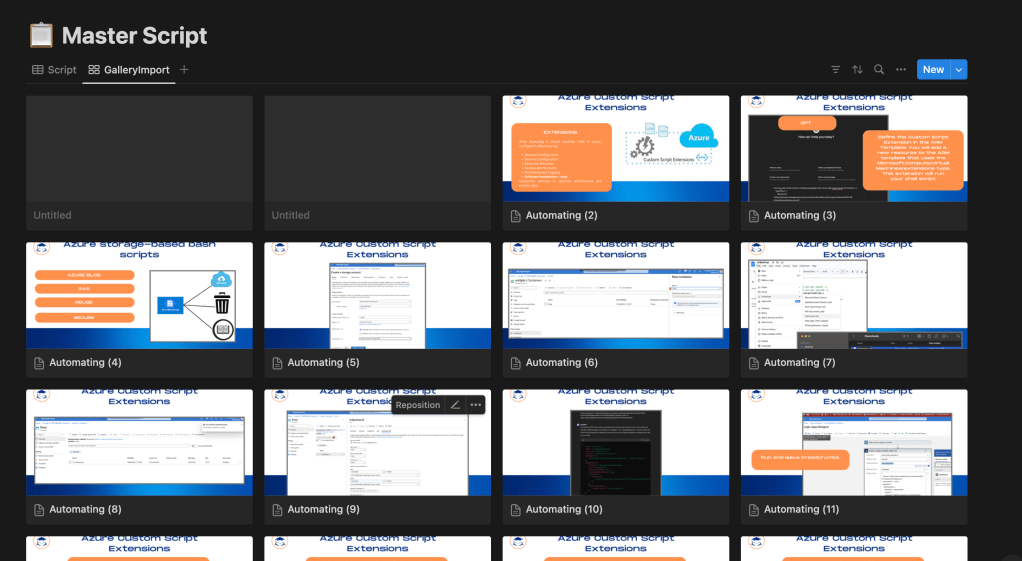The width and height of the screenshot is (1022, 561).
Task: Click the Automating (7) title text
Action: coord(800,362)
